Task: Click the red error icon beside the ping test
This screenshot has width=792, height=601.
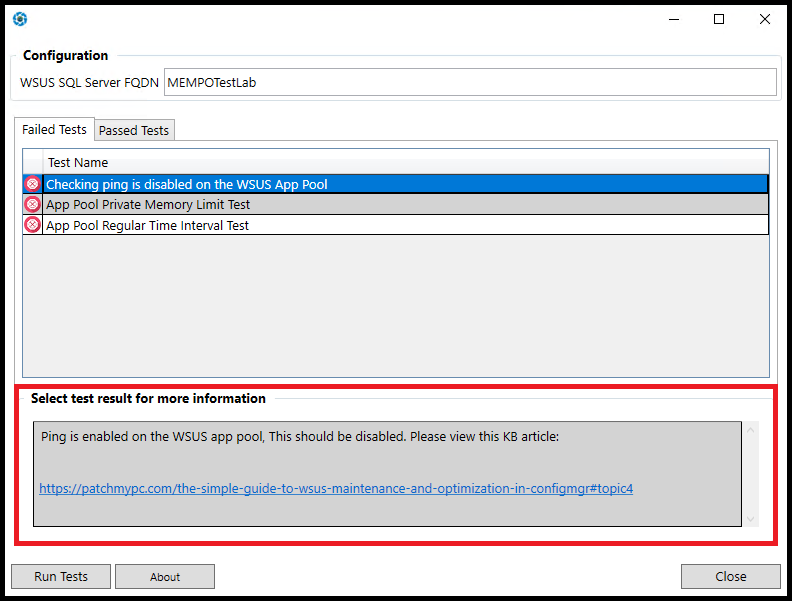Action: 32,184
